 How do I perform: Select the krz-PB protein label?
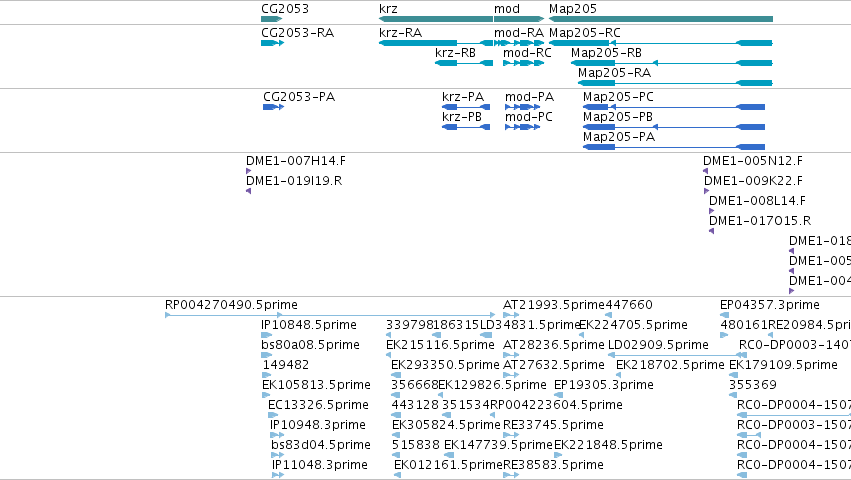tap(462, 117)
